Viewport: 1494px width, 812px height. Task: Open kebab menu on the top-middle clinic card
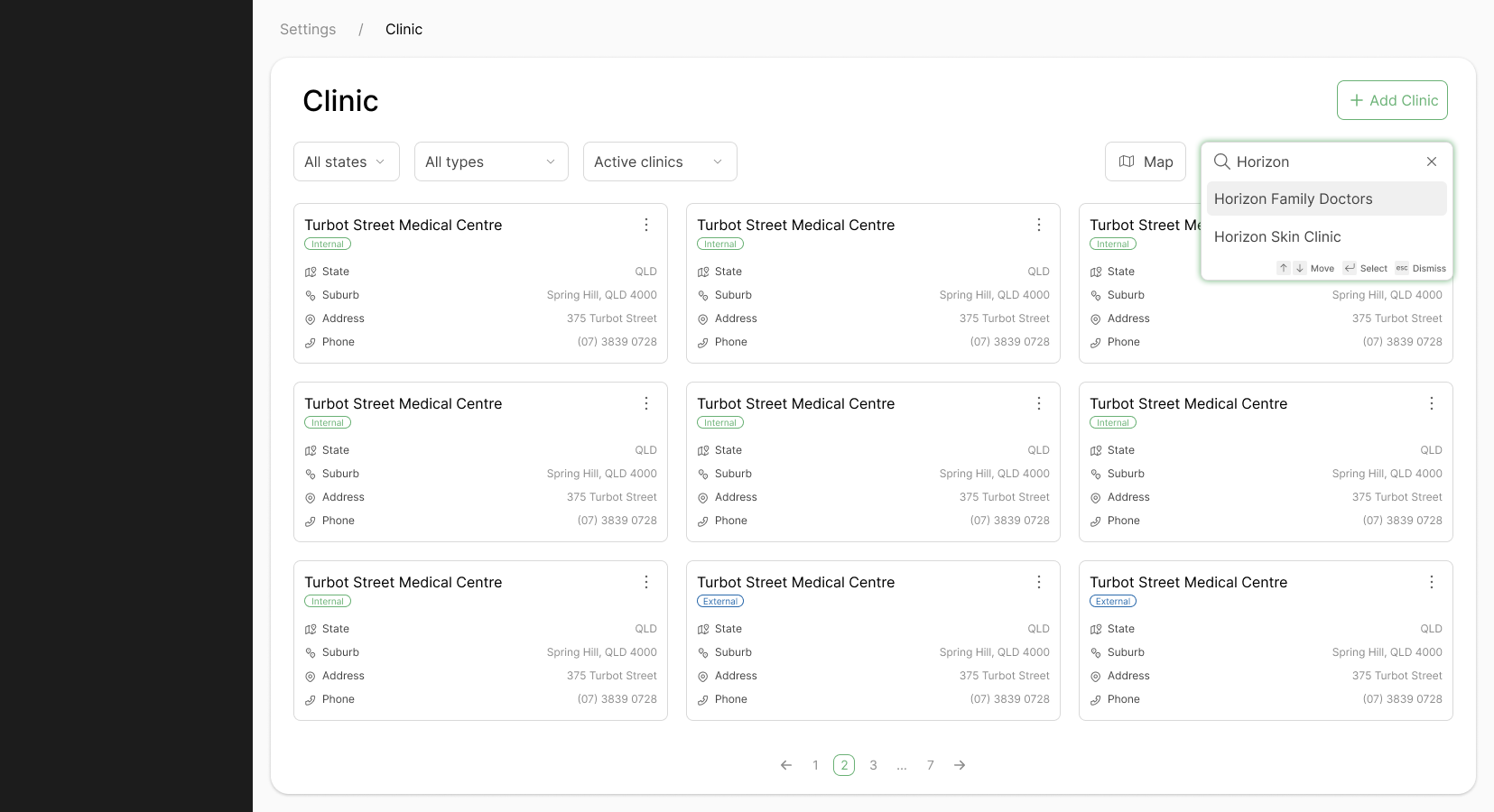[1039, 225]
